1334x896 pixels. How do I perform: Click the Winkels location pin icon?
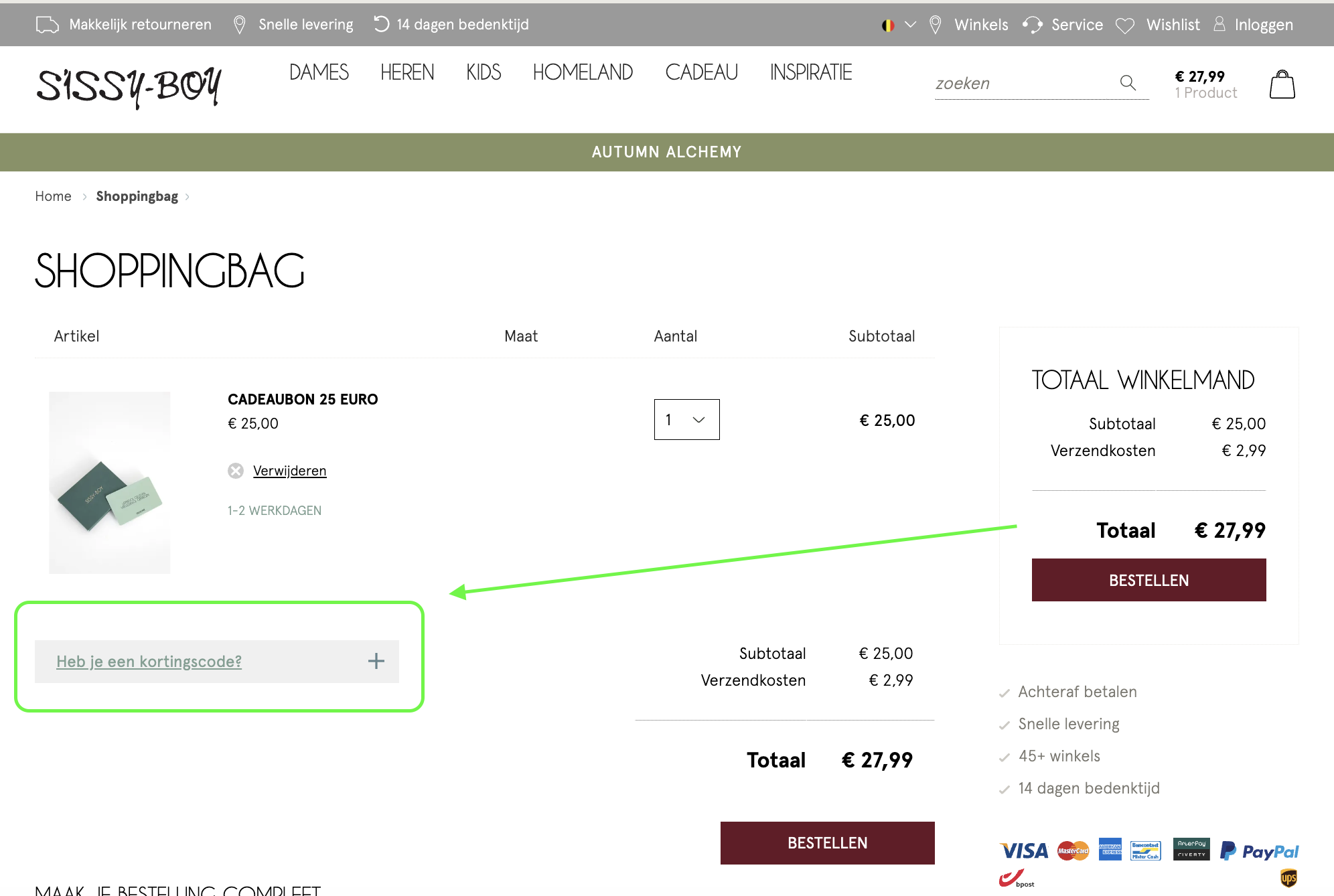[x=936, y=25]
